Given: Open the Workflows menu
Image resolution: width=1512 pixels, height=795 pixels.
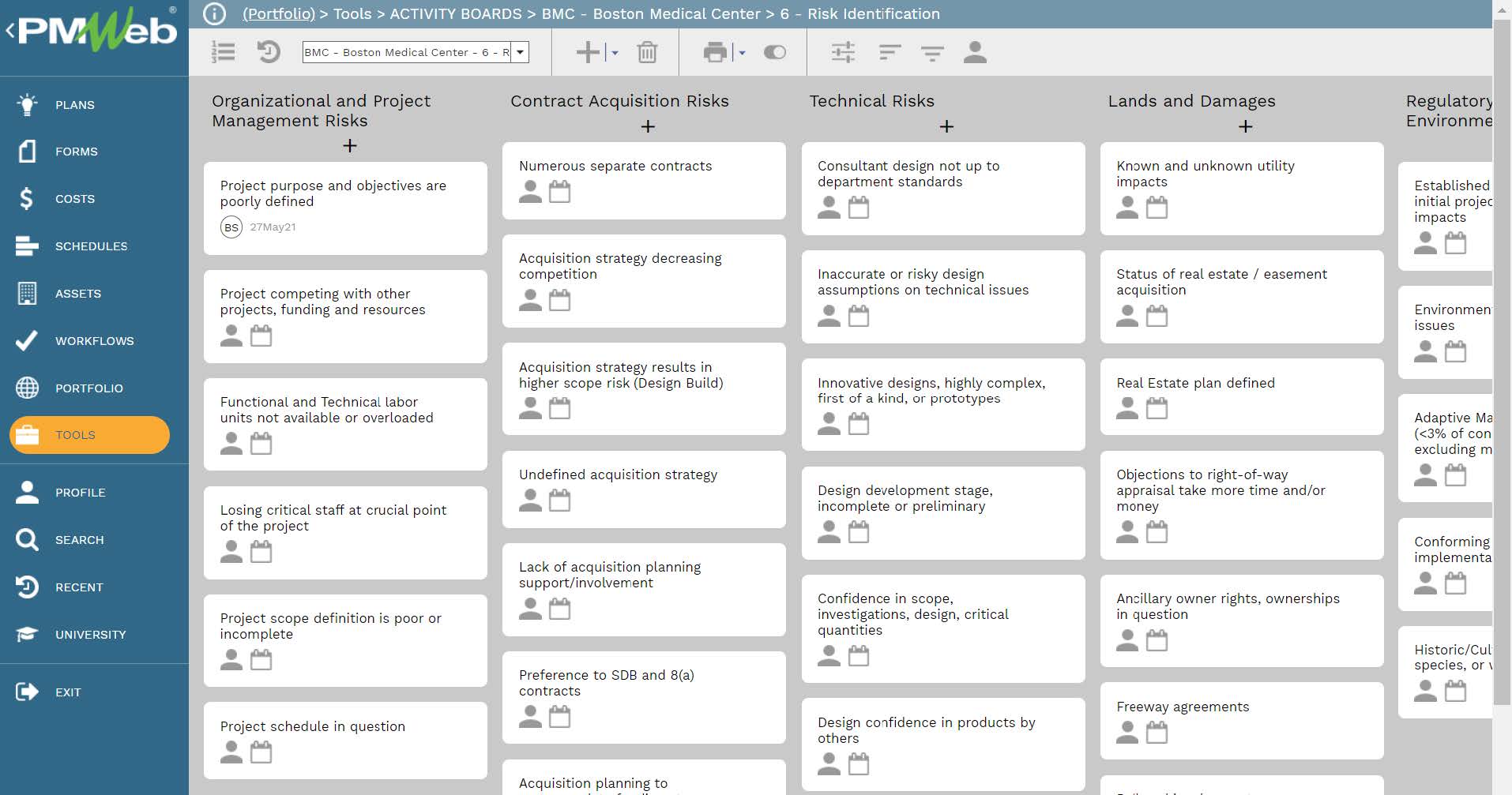Looking at the screenshot, I should (x=94, y=341).
